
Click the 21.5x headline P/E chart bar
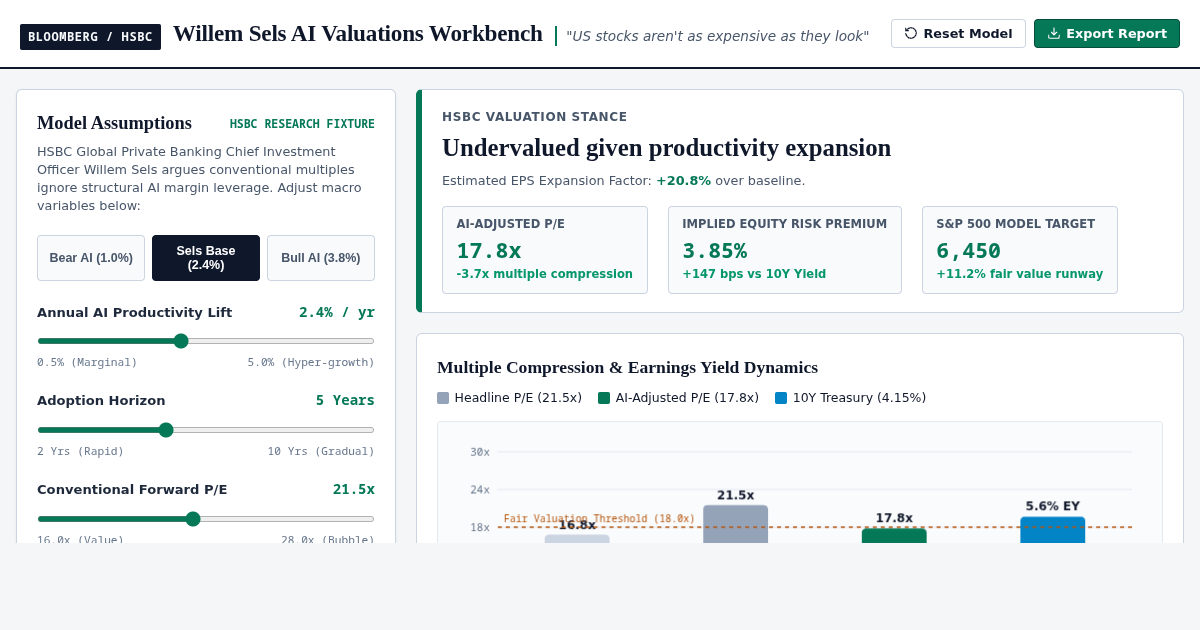click(735, 524)
